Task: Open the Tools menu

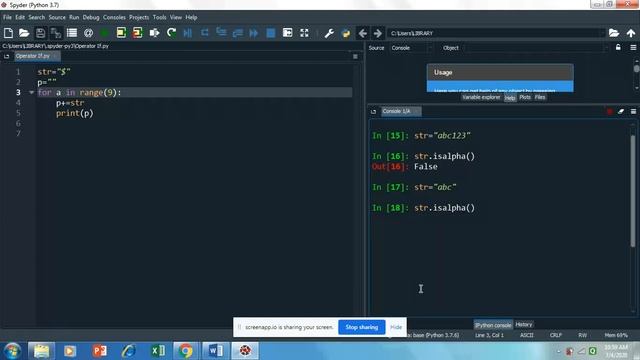Action: 160,18
